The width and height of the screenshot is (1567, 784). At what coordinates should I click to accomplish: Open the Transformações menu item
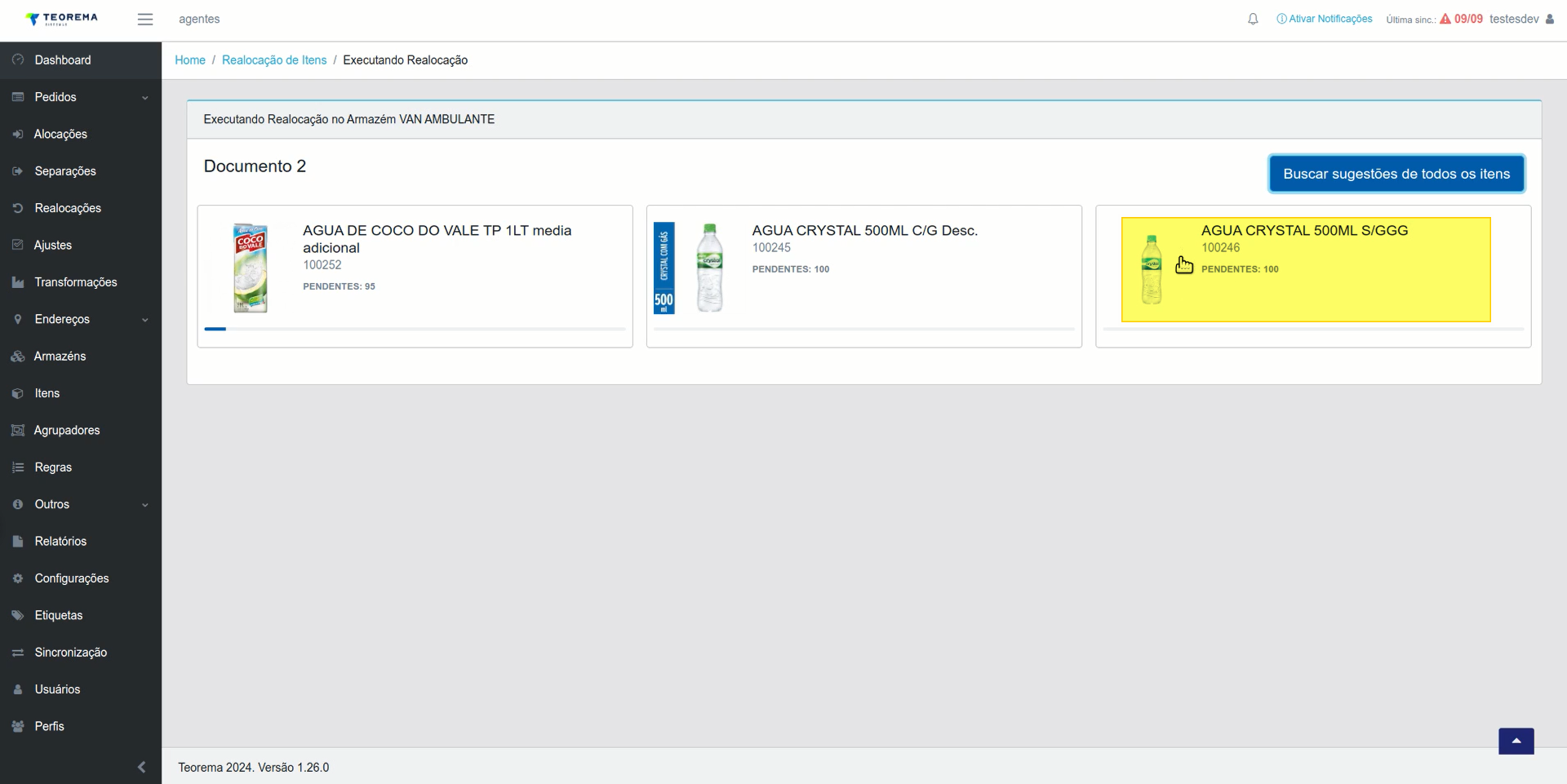click(81, 282)
